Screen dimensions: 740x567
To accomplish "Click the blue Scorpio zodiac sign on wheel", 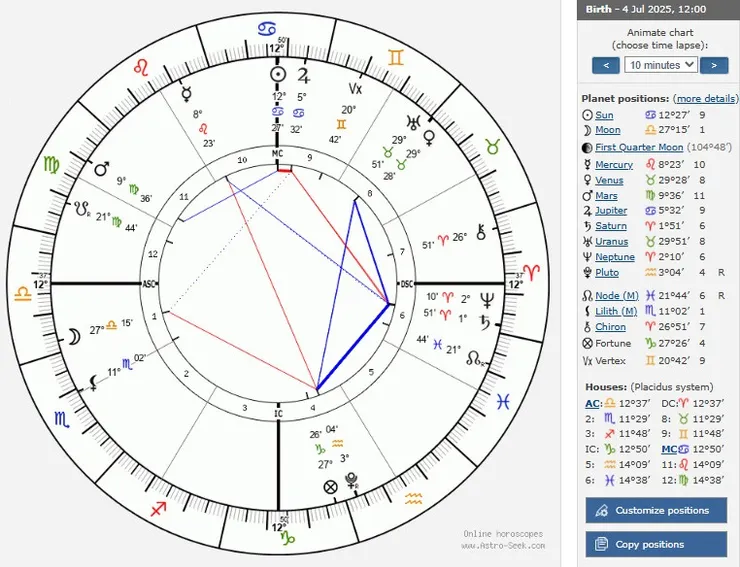I will [62, 419].
